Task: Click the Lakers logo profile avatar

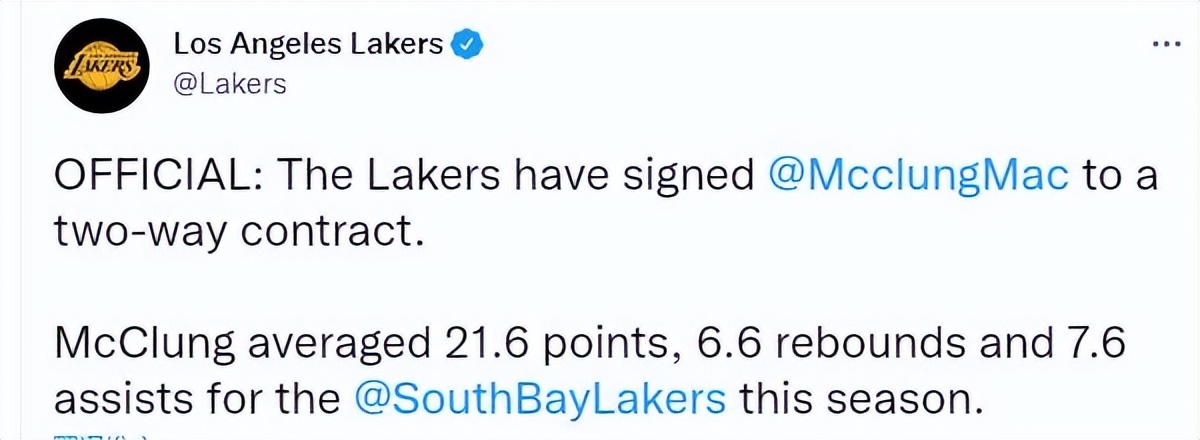Action: coord(95,65)
